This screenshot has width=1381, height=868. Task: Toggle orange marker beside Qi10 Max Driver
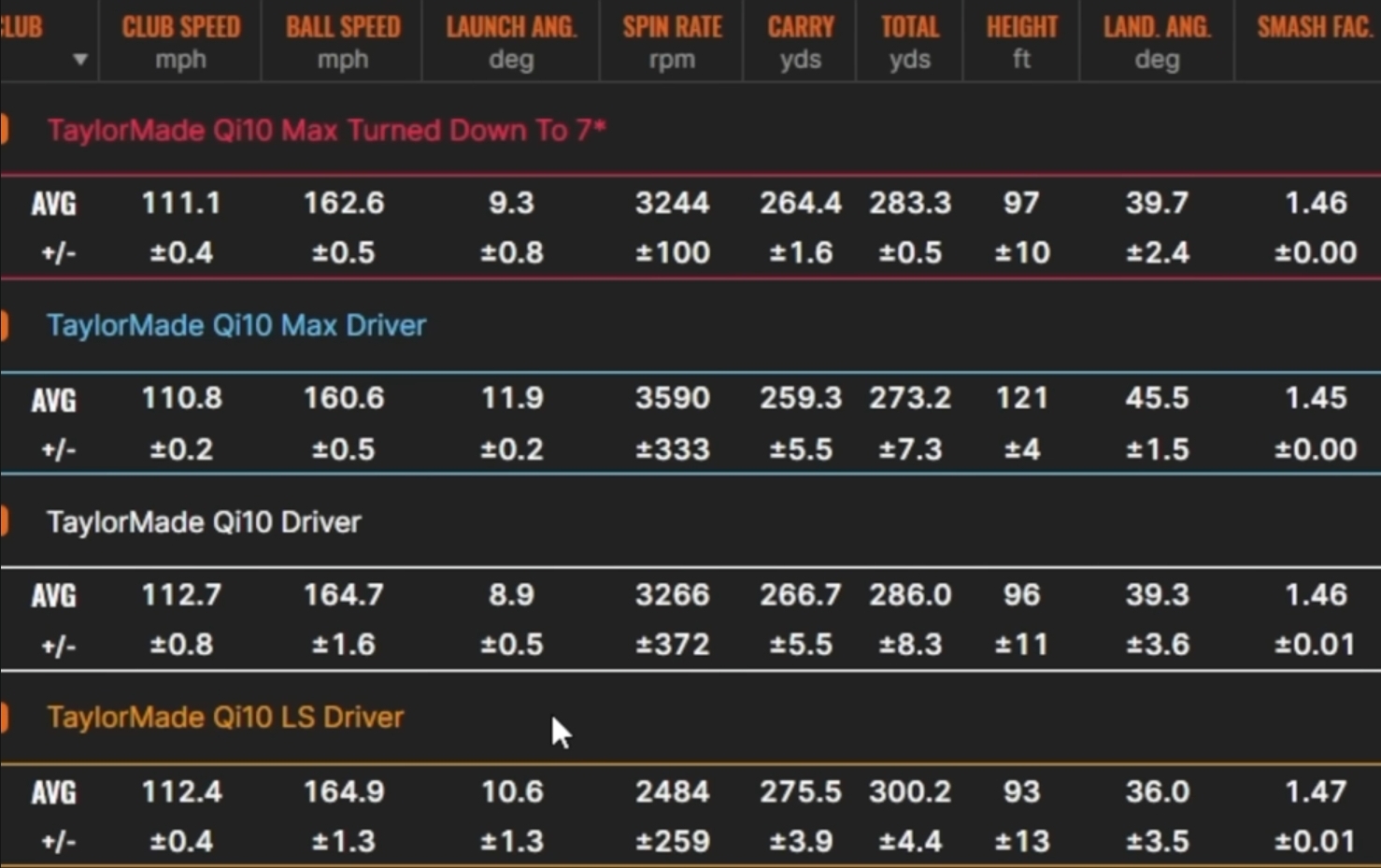(5, 325)
